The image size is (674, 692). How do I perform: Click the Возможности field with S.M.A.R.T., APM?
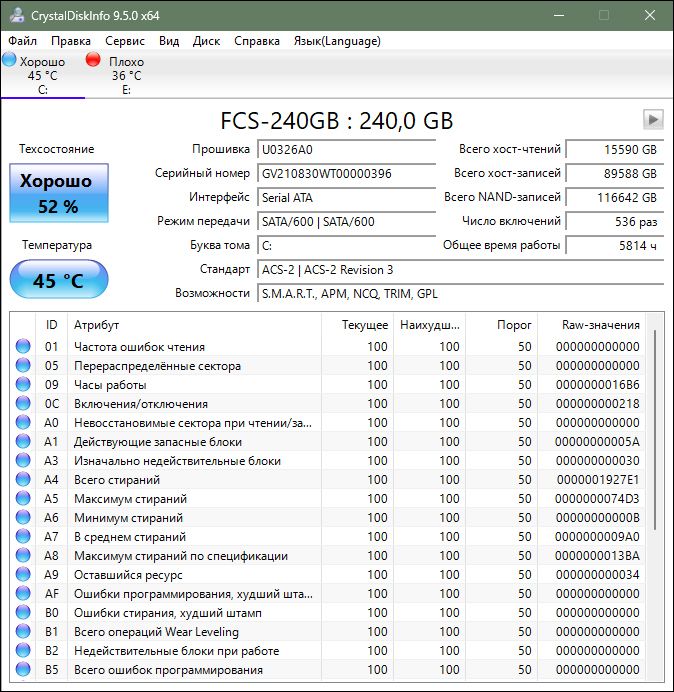point(460,293)
